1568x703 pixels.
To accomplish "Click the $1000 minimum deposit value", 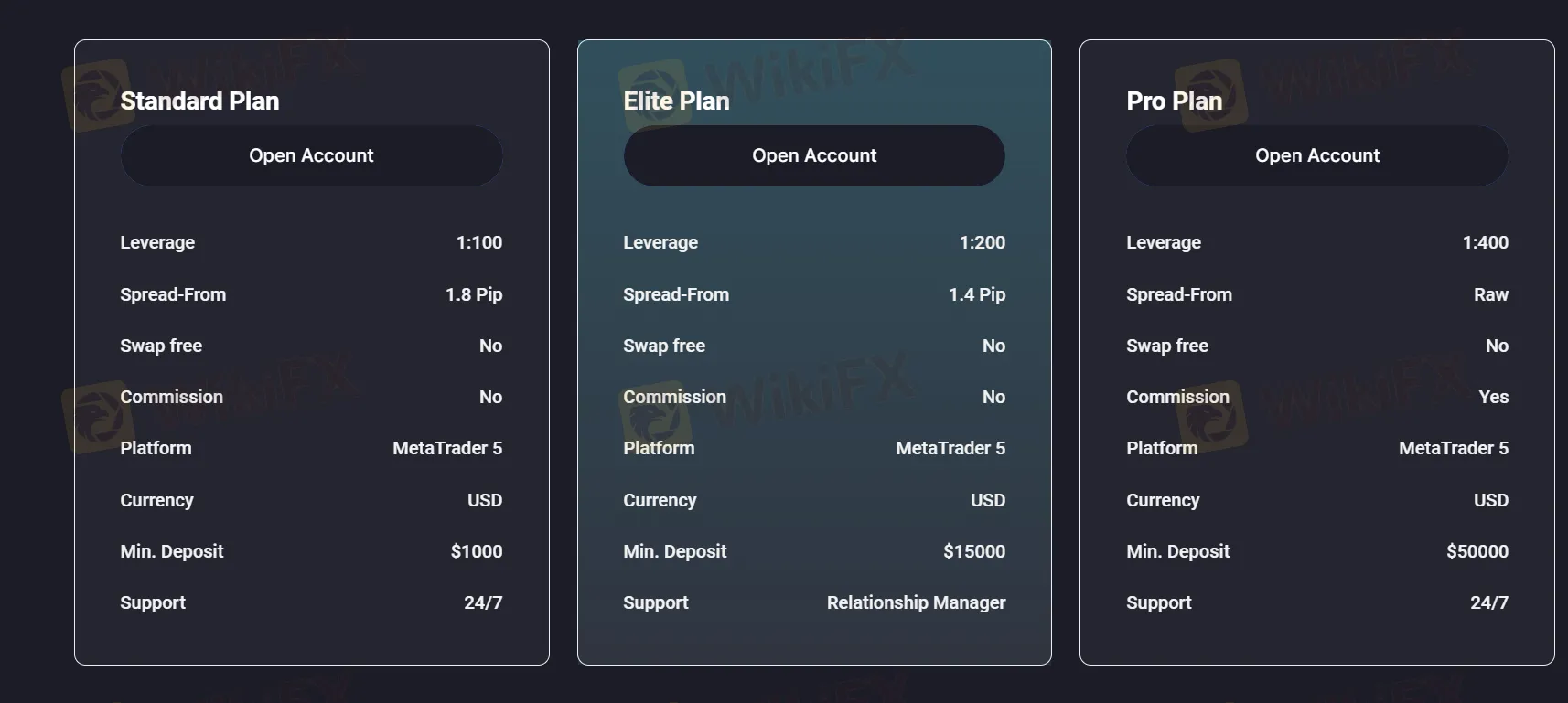I will tap(476, 551).
